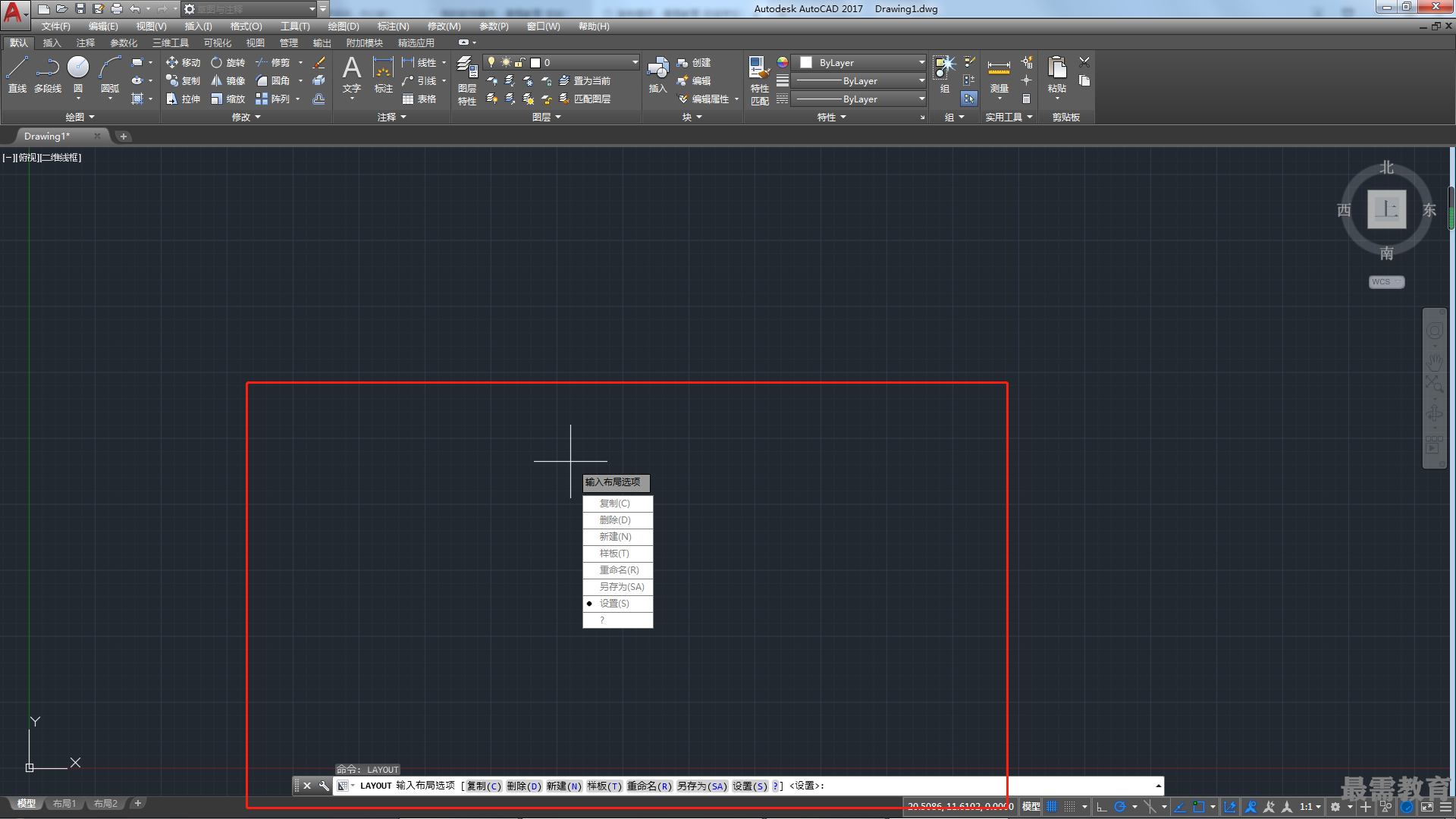Image resolution: width=1456 pixels, height=819 pixels.
Task: Click the plot/print icon in quick access toolbar
Action: coord(117,9)
